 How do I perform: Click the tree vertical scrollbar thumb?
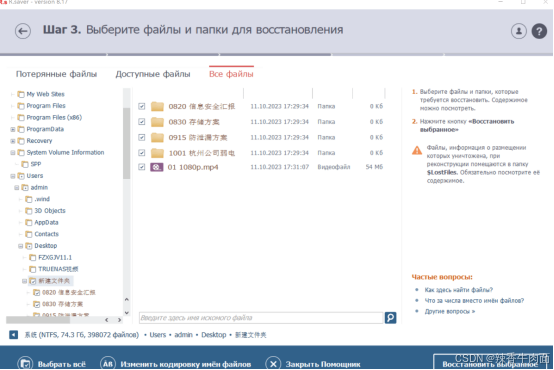tap(126, 143)
